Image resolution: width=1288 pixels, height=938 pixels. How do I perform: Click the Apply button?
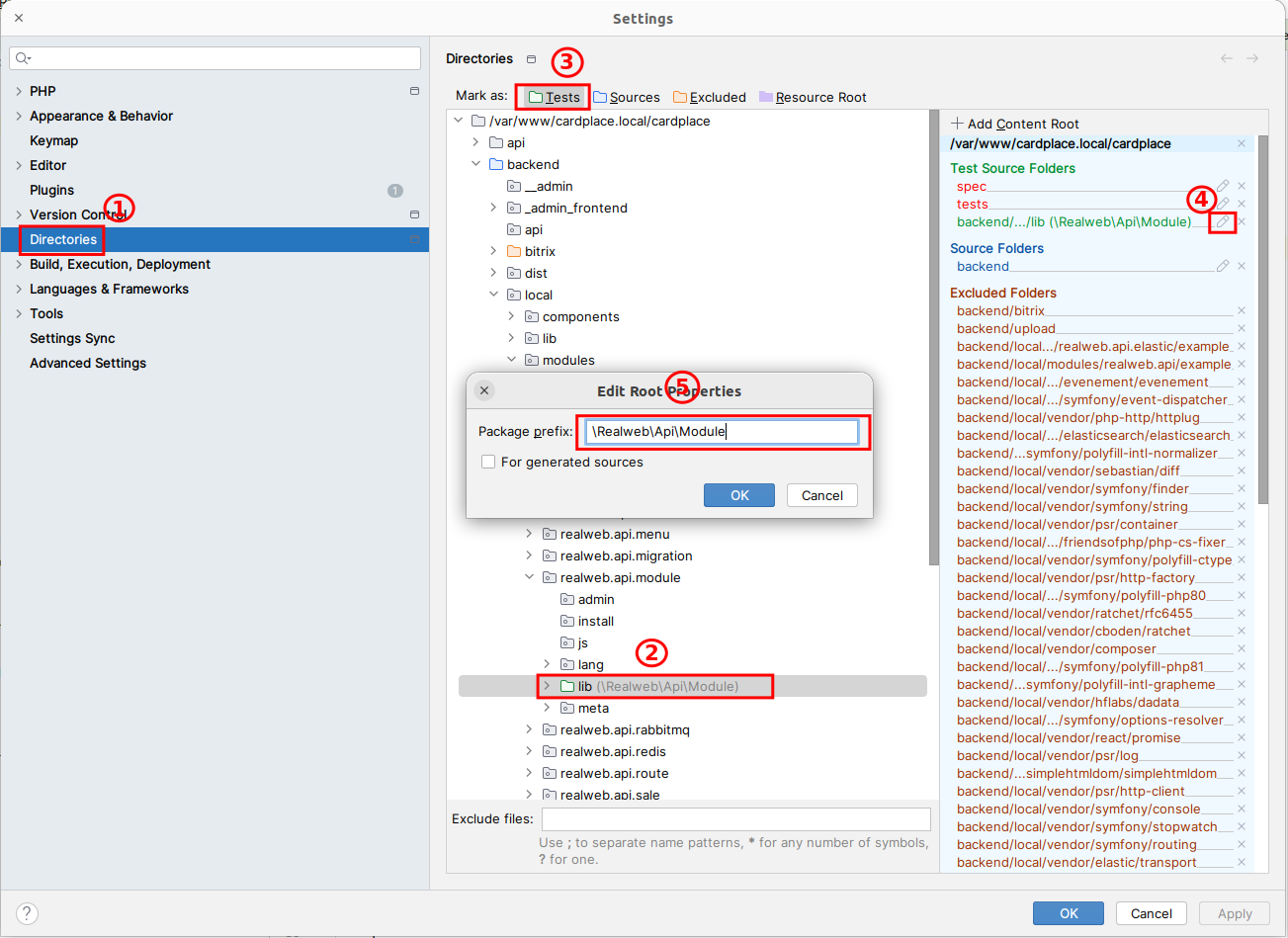(x=1234, y=913)
